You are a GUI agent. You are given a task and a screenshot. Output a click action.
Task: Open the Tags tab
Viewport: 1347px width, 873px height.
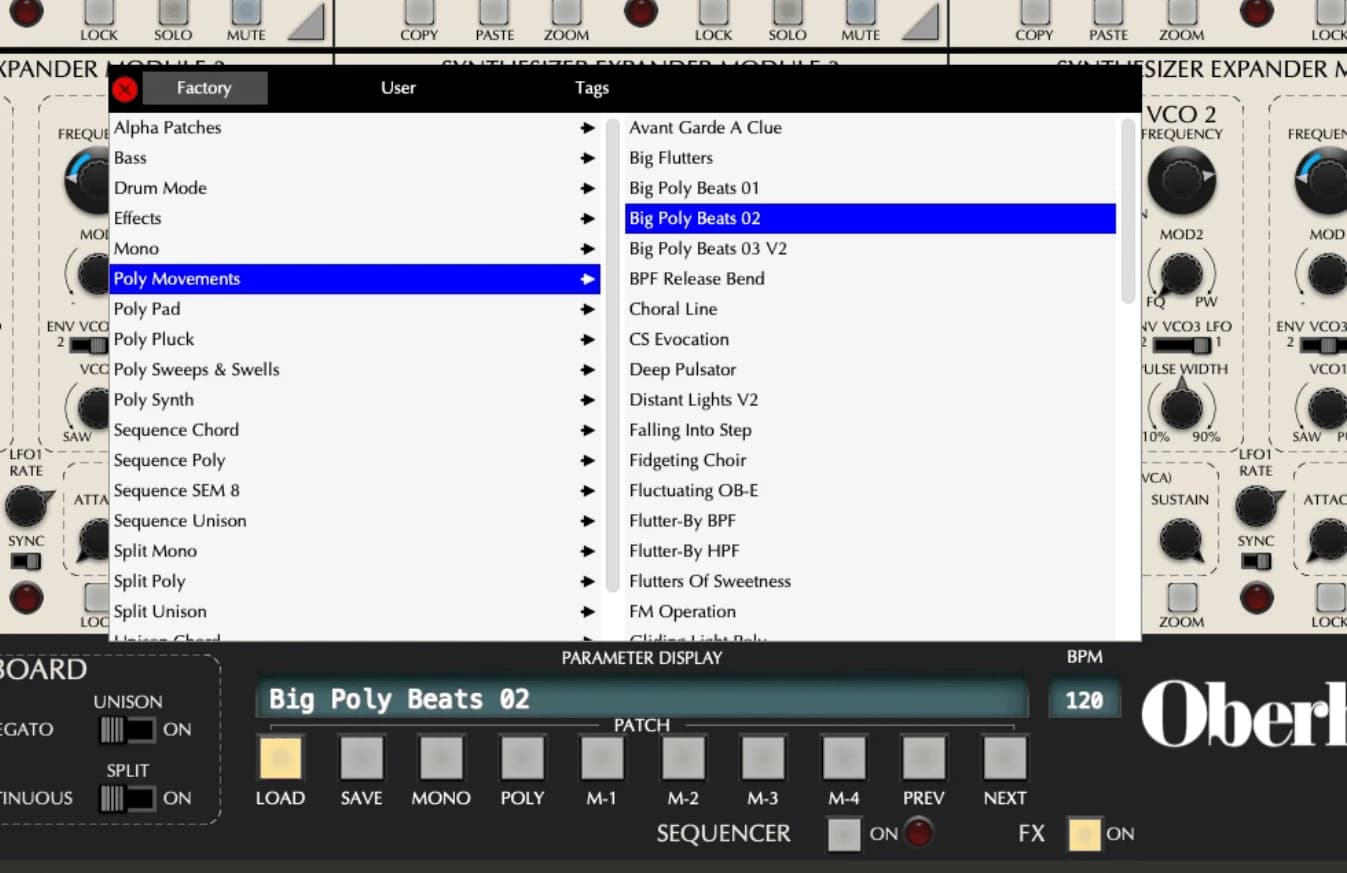[x=592, y=88]
